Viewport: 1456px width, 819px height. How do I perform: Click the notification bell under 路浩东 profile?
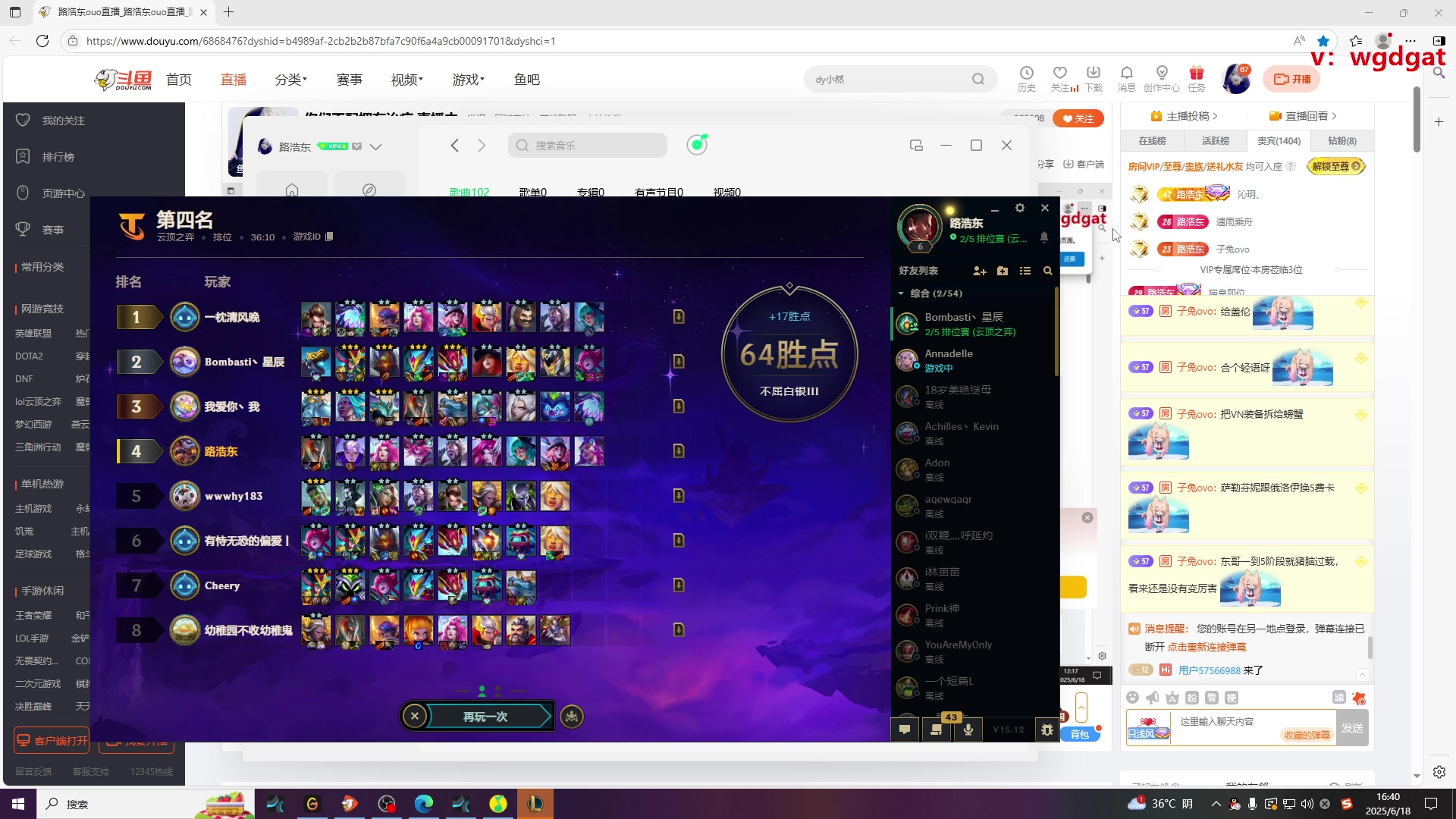coord(1044,237)
